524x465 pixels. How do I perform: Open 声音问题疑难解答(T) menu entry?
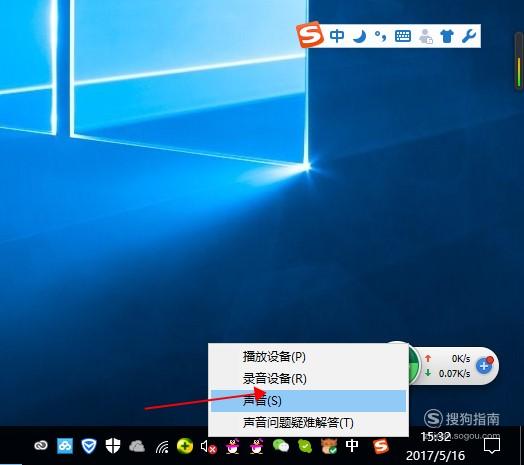point(308,423)
